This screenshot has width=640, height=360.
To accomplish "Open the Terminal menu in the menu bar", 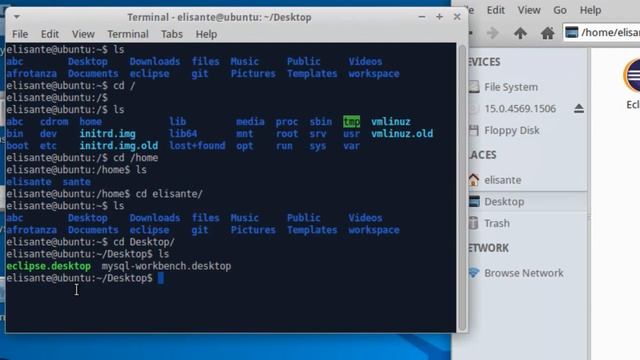I will click(x=128, y=34).
